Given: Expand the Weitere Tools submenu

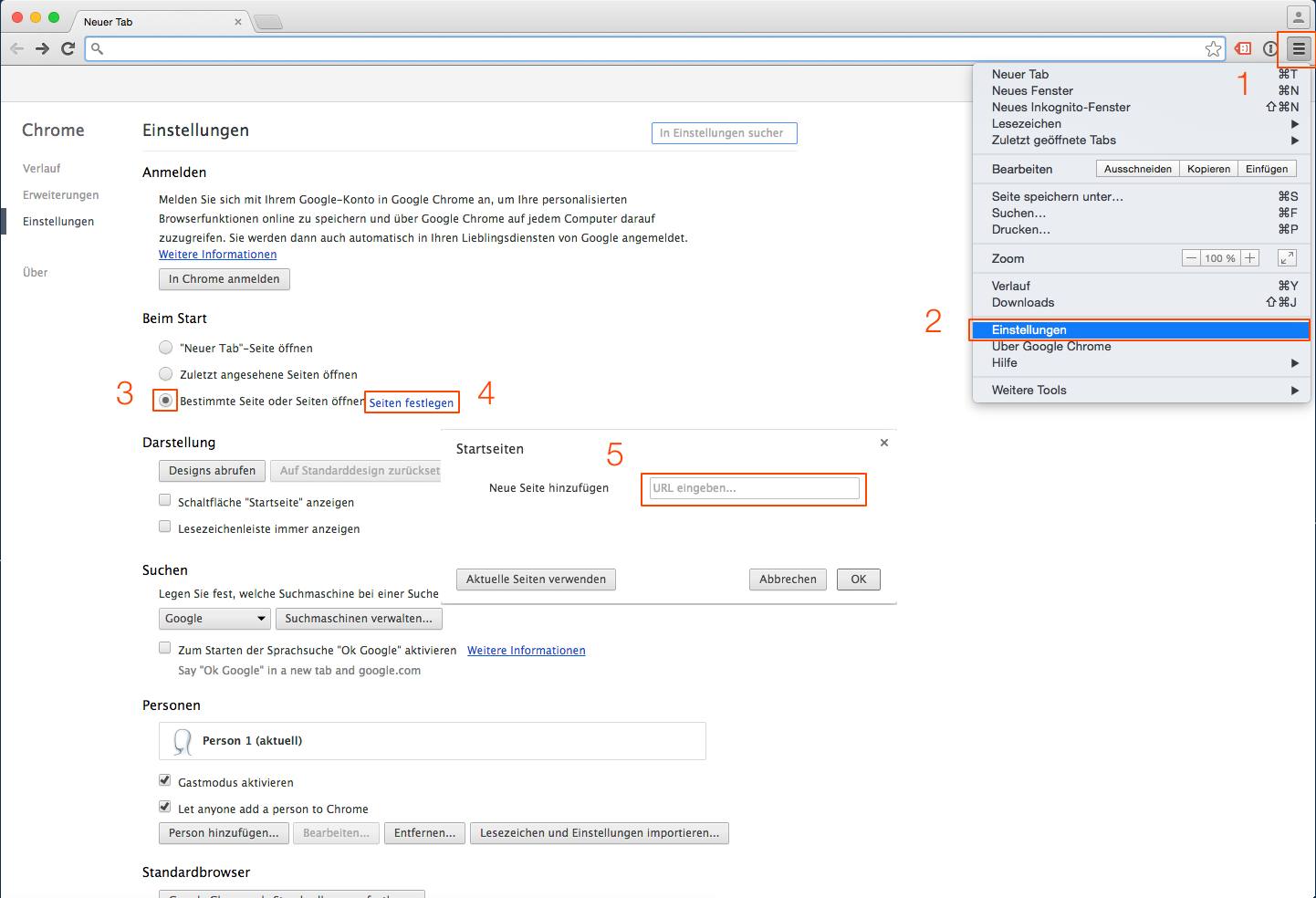Looking at the screenshot, I should [1142, 391].
